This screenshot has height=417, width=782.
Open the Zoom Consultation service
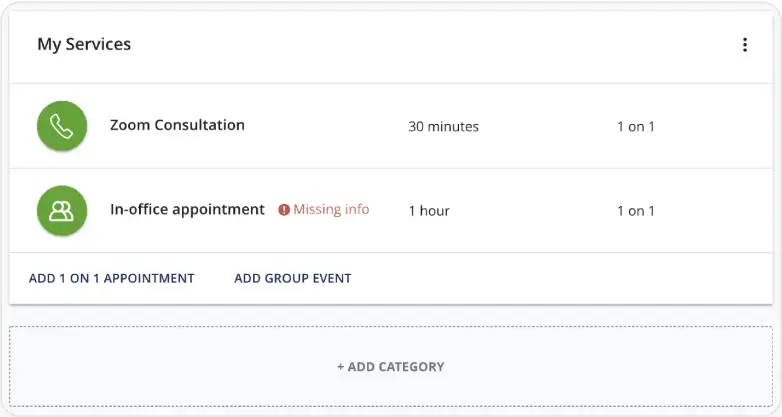[x=177, y=125]
